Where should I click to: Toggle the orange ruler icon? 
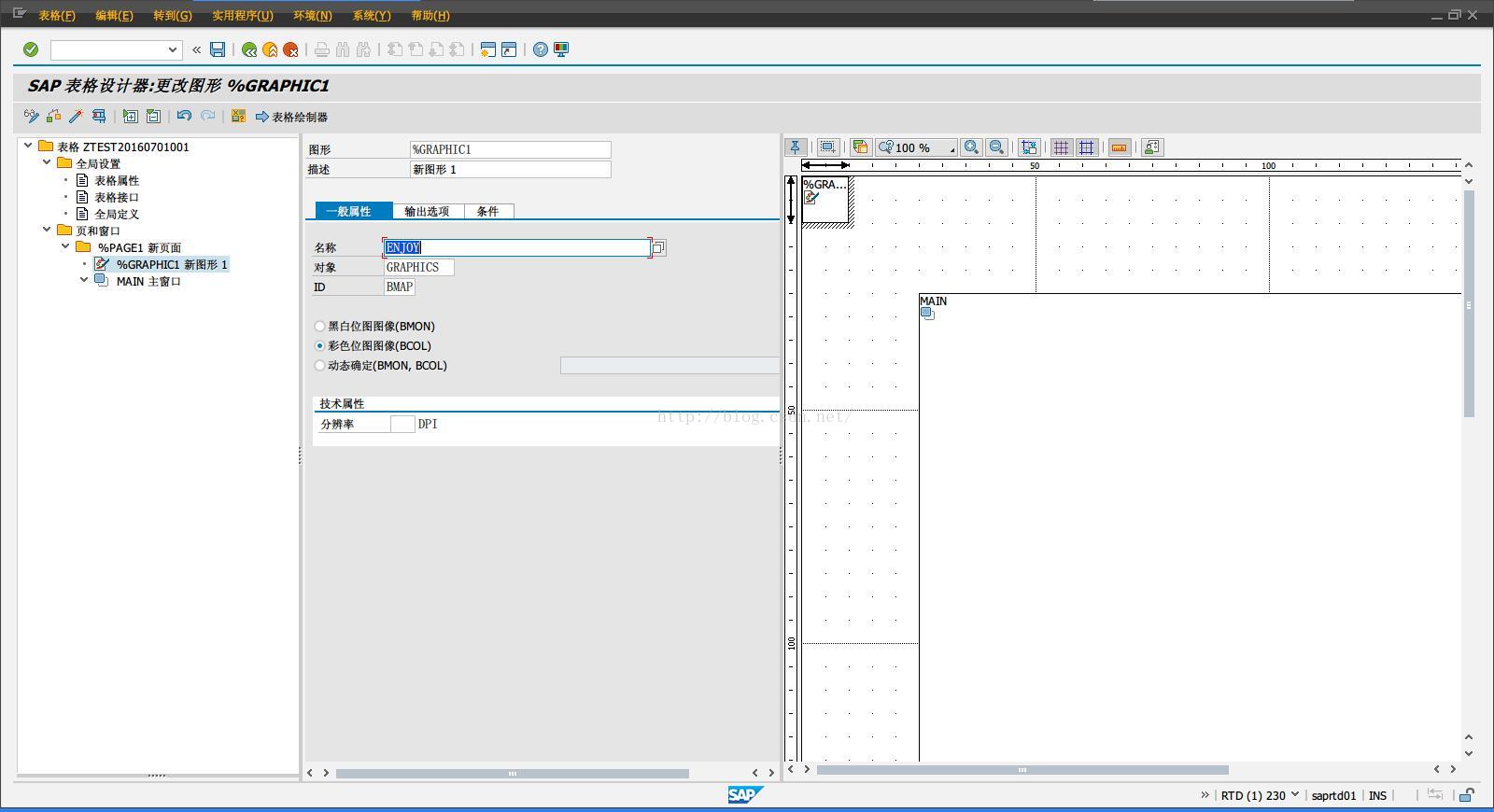click(x=1120, y=147)
